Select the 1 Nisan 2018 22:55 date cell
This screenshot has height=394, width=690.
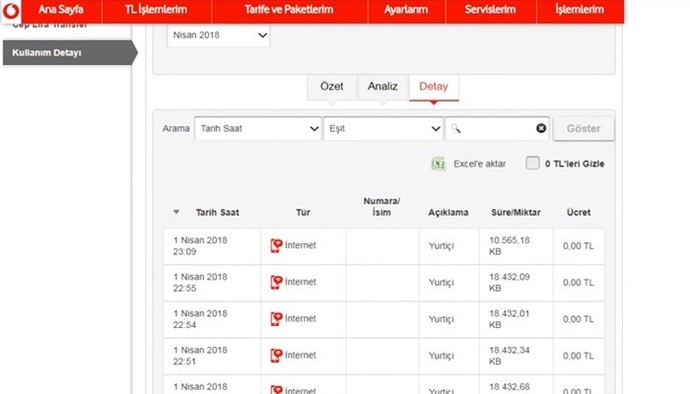click(x=212, y=283)
